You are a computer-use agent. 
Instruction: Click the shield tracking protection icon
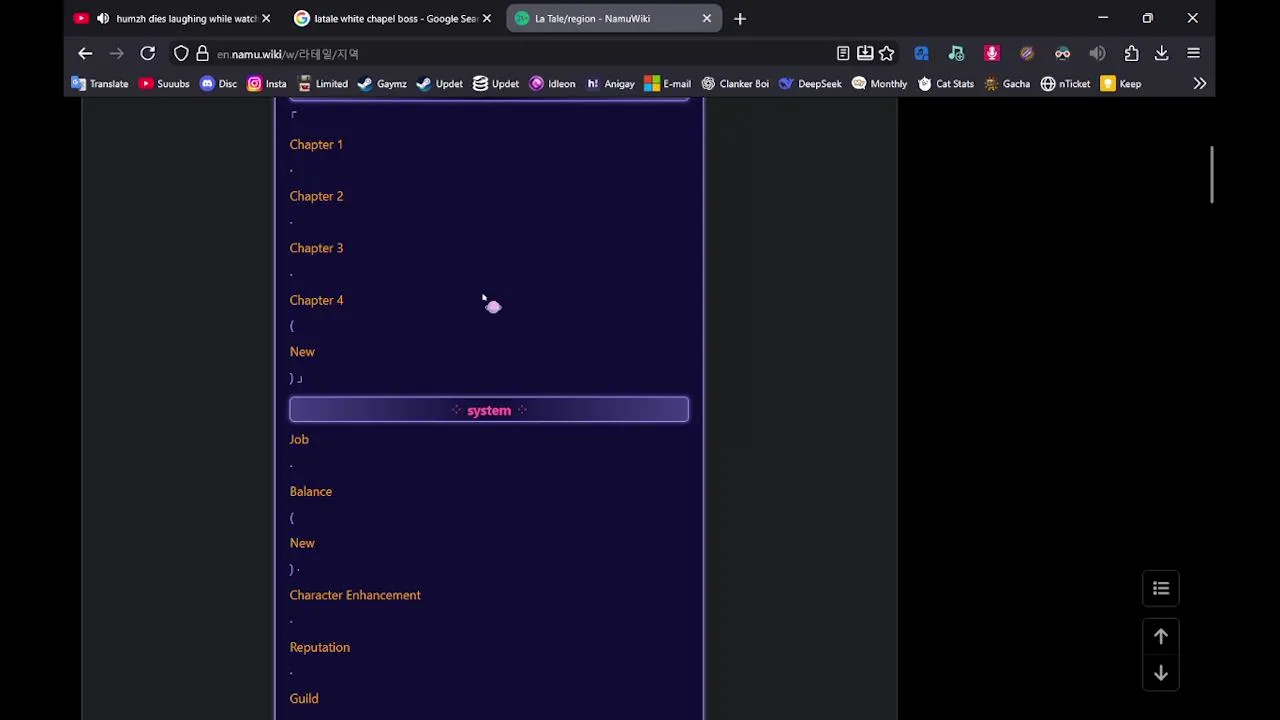181,53
